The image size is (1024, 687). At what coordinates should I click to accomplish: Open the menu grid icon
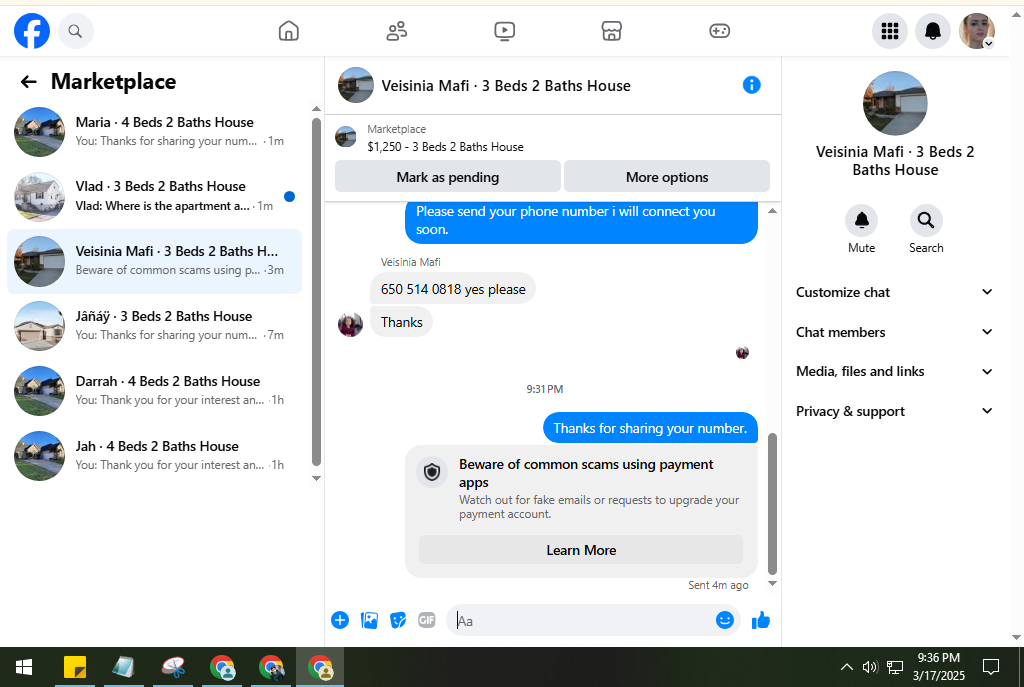pyautogui.click(x=890, y=31)
